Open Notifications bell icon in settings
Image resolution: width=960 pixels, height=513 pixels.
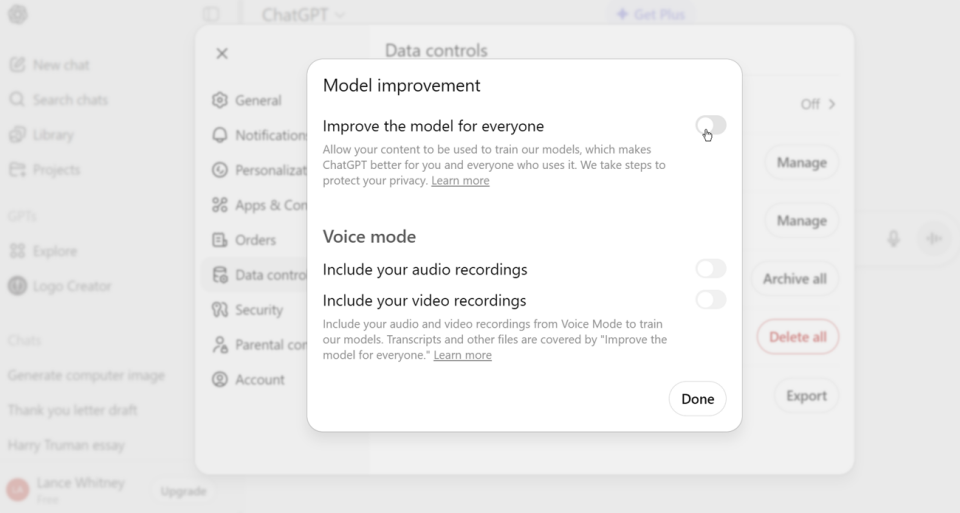pos(220,135)
